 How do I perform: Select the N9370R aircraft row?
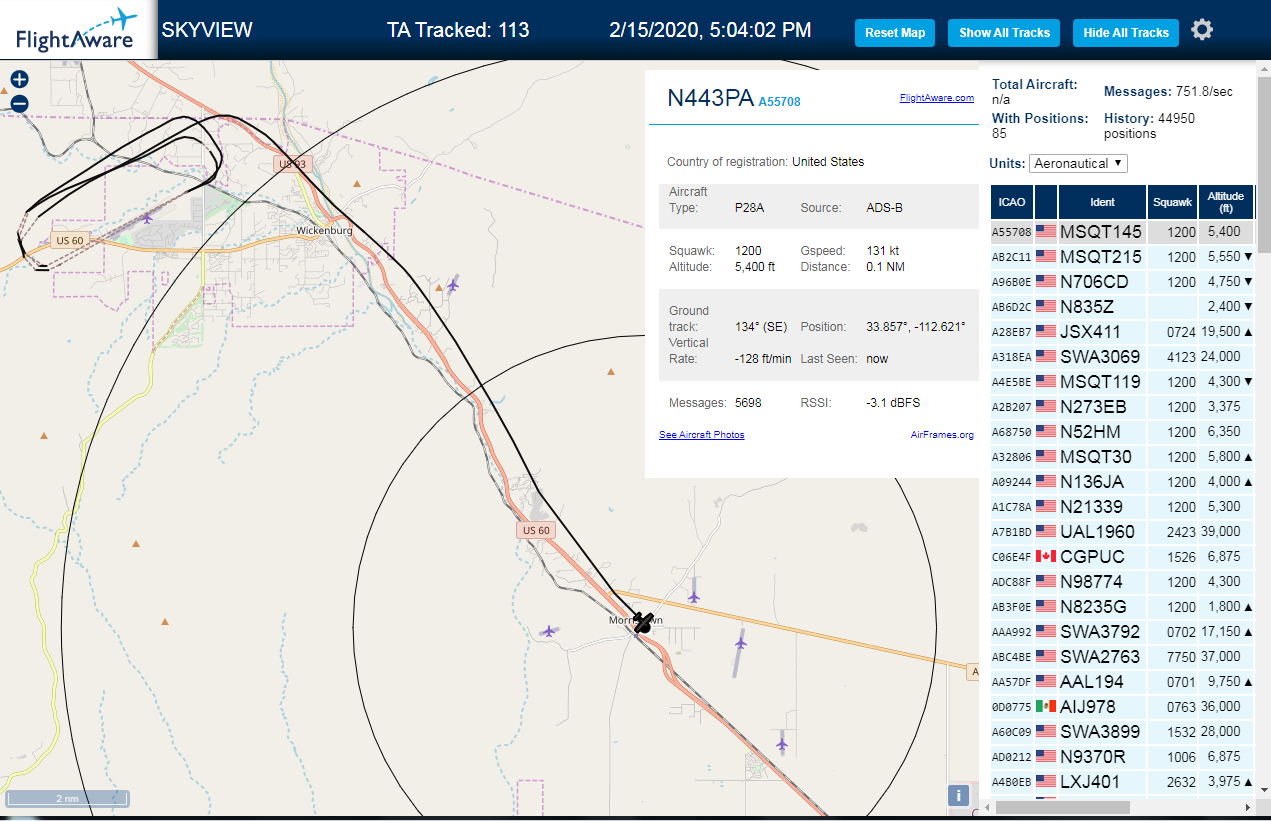click(x=1120, y=757)
